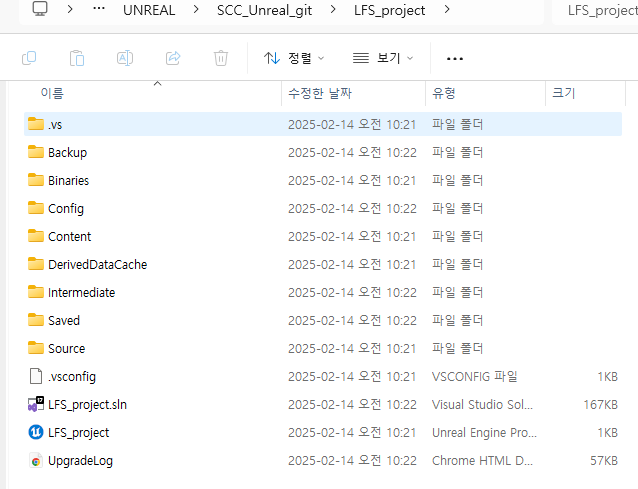
Task: Focus the LFS_project search box
Action: (595, 11)
